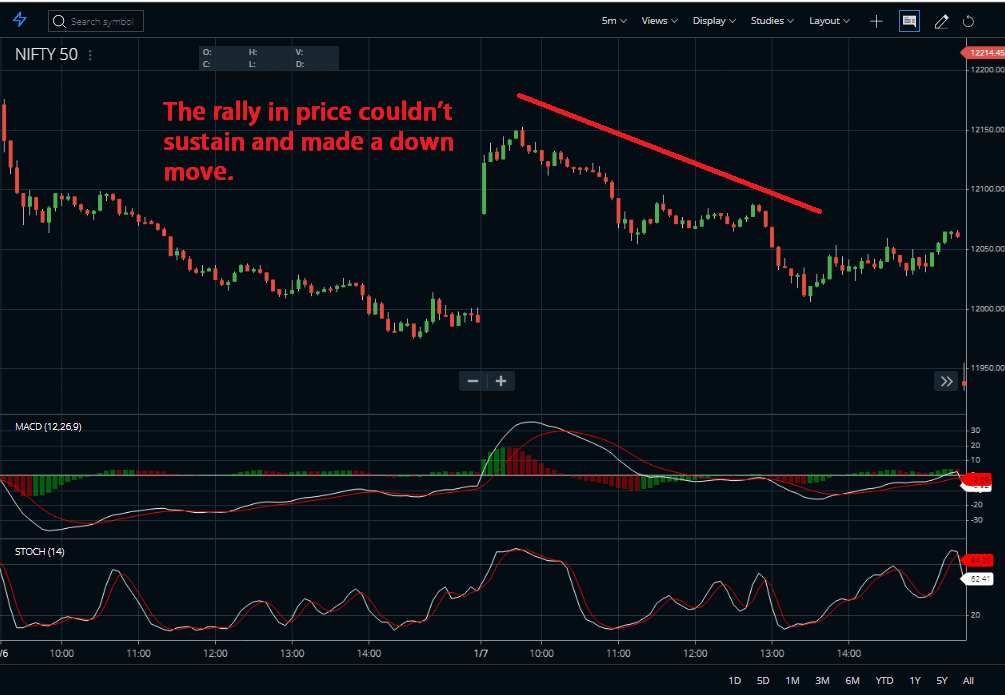Image resolution: width=1005 pixels, height=695 pixels.
Task: Select the 6M time range
Action: (x=852, y=680)
